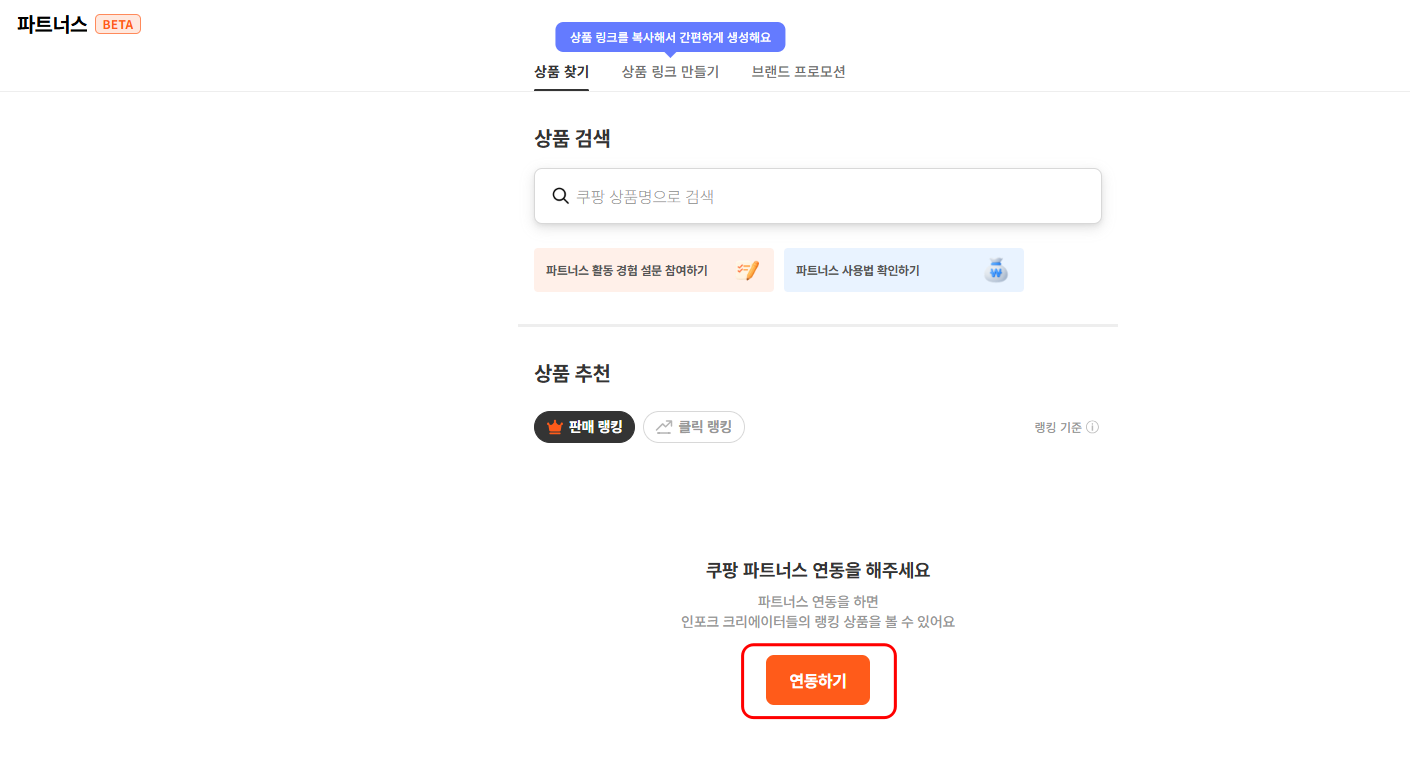Click the 쿠팡 파트너스 연동을 해주세요 heading
The width and height of the screenshot is (1410, 757).
click(x=818, y=570)
